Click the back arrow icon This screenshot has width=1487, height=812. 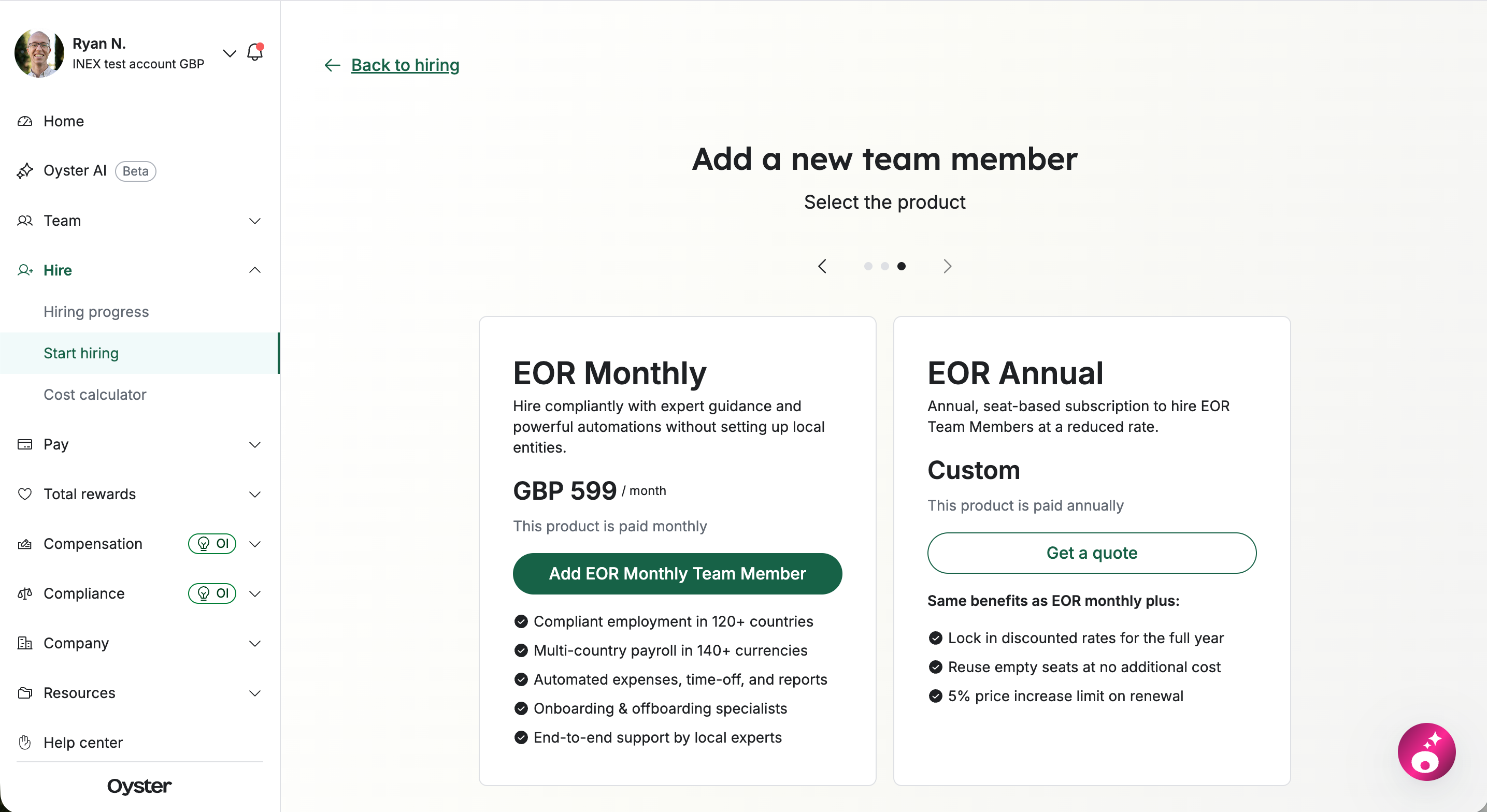(x=333, y=65)
